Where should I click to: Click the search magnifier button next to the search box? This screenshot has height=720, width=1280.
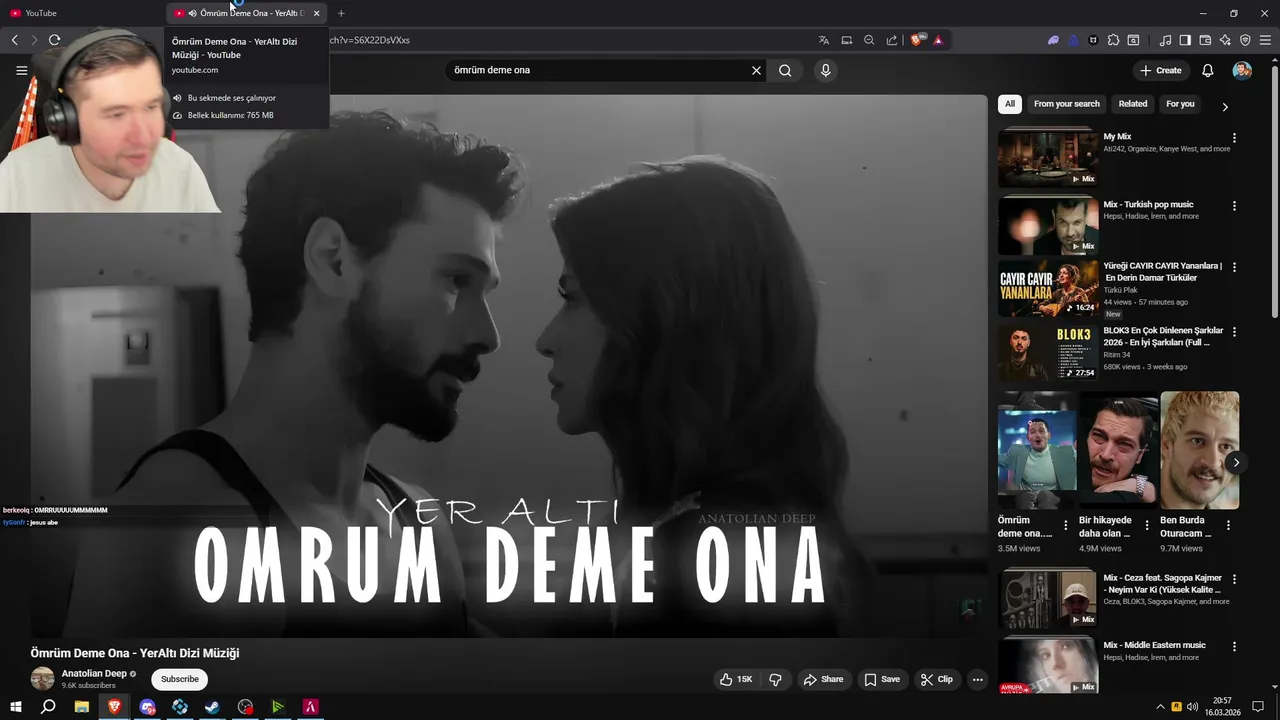785,70
